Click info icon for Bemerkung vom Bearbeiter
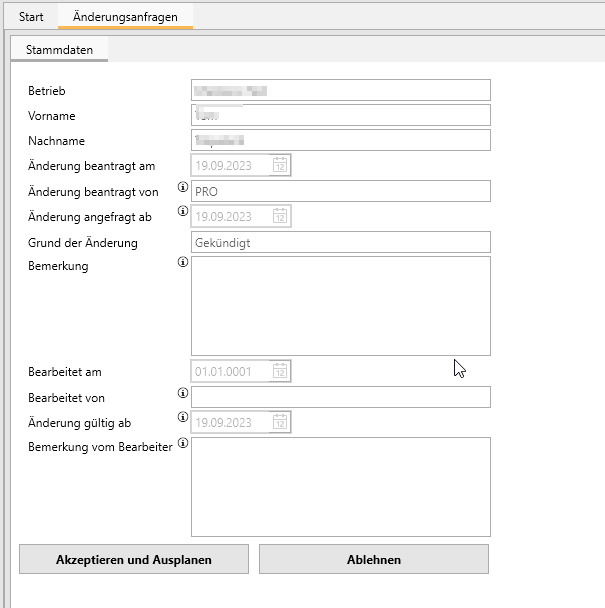Viewport: 605px width, 608px height. [183, 443]
